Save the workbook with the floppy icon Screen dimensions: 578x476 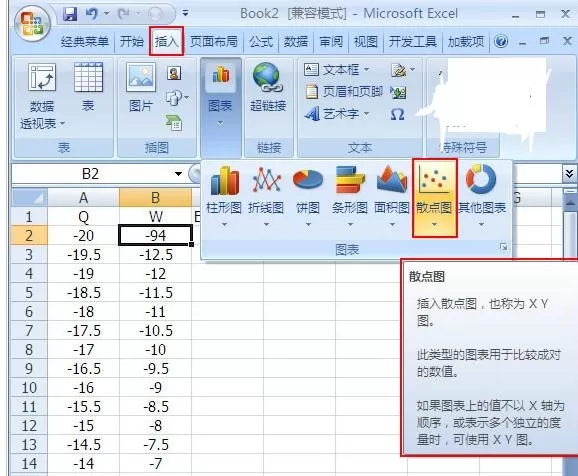point(69,14)
